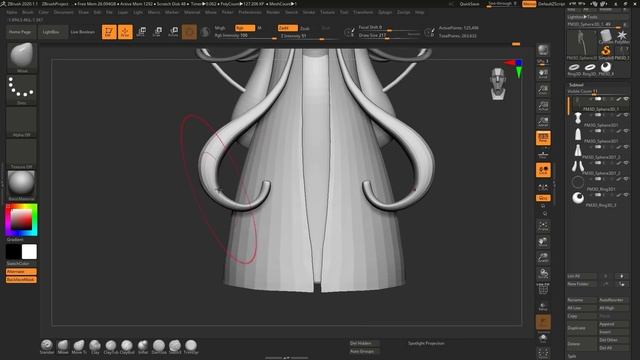Image resolution: width=640 pixels, height=360 pixels.
Task: Select the Move brush at bottom shelf
Action: coord(63,346)
